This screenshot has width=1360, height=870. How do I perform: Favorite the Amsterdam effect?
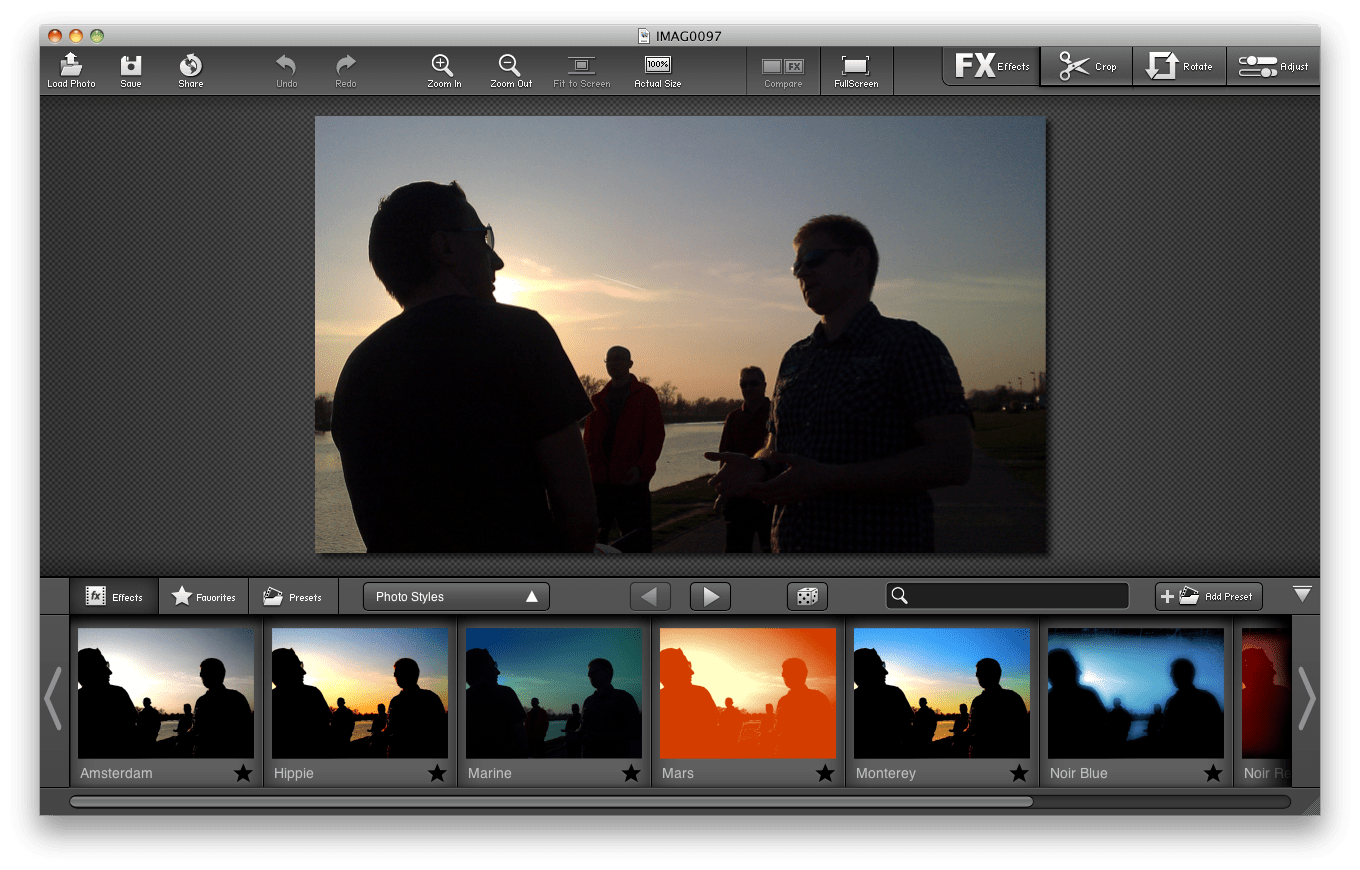243,772
